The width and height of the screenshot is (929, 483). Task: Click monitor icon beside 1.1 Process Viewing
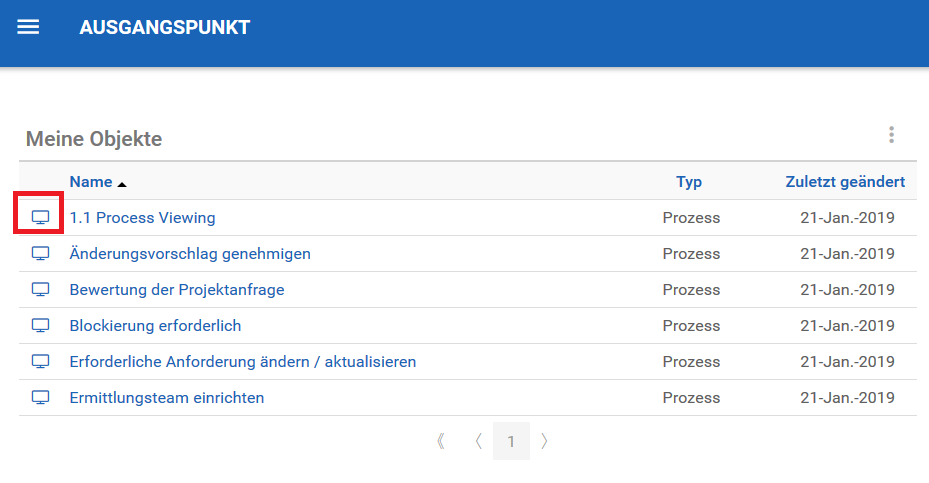click(x=40, y=217)
